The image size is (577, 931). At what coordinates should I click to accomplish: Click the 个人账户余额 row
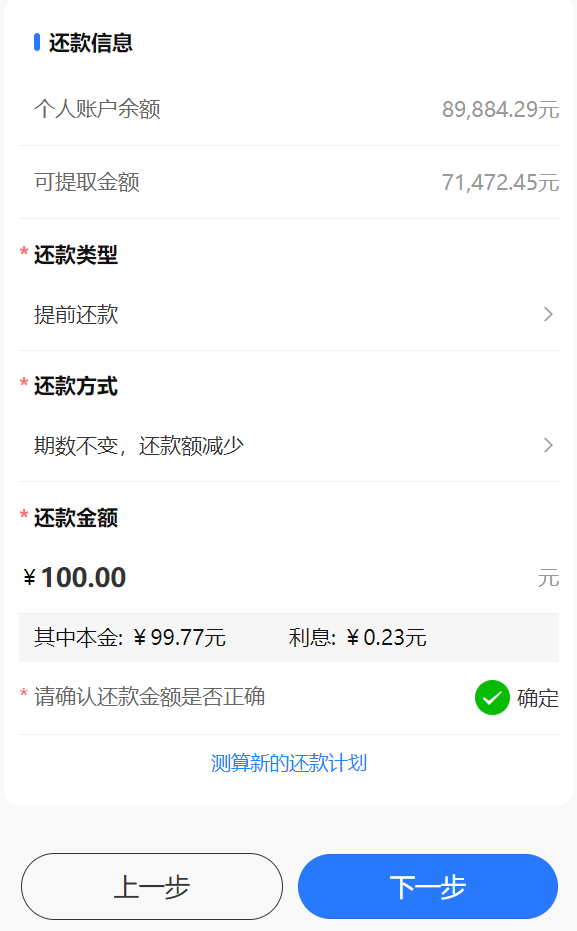(x=289, y=109)
